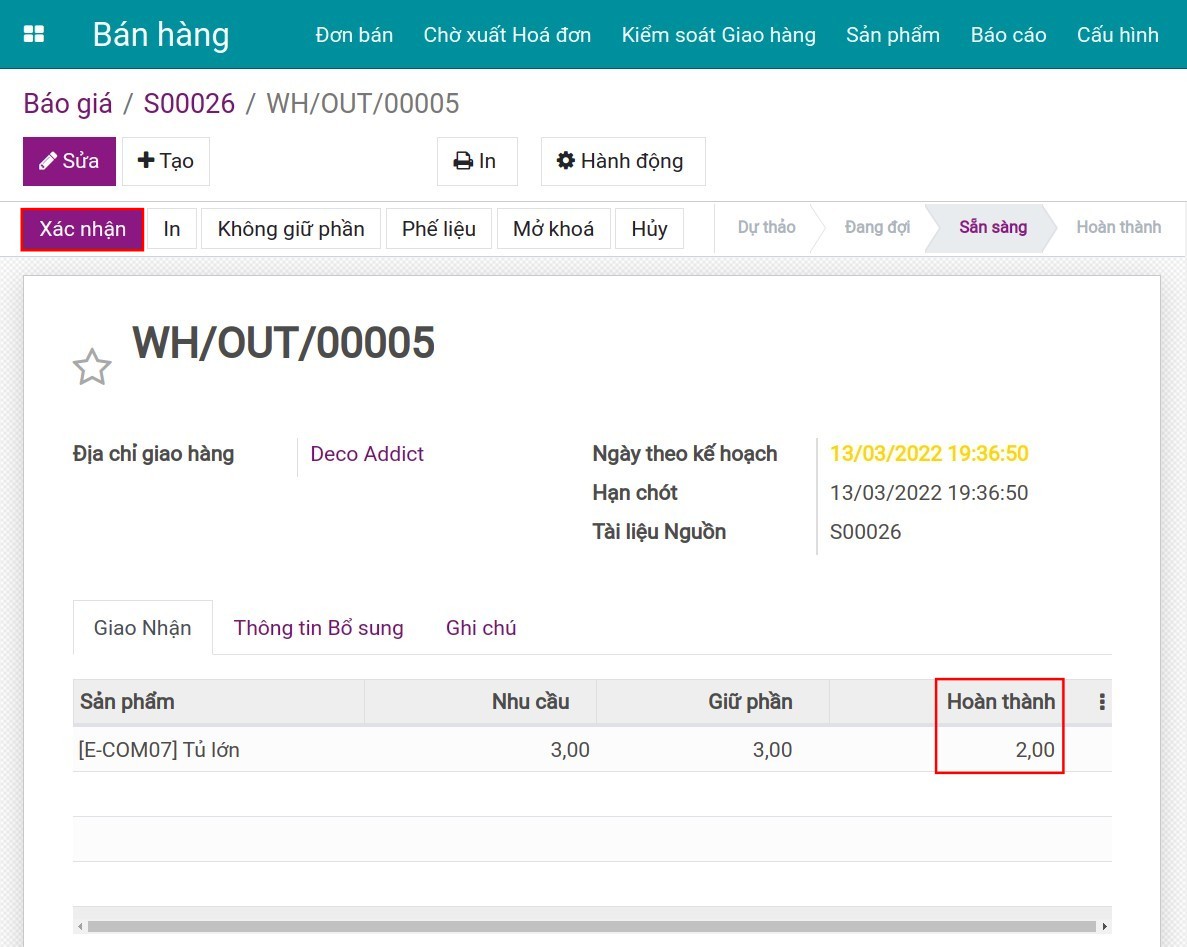Mark WH/OUT/00005 as favorite with star
Screen dimensions: 1187x947
coord(92,367)
